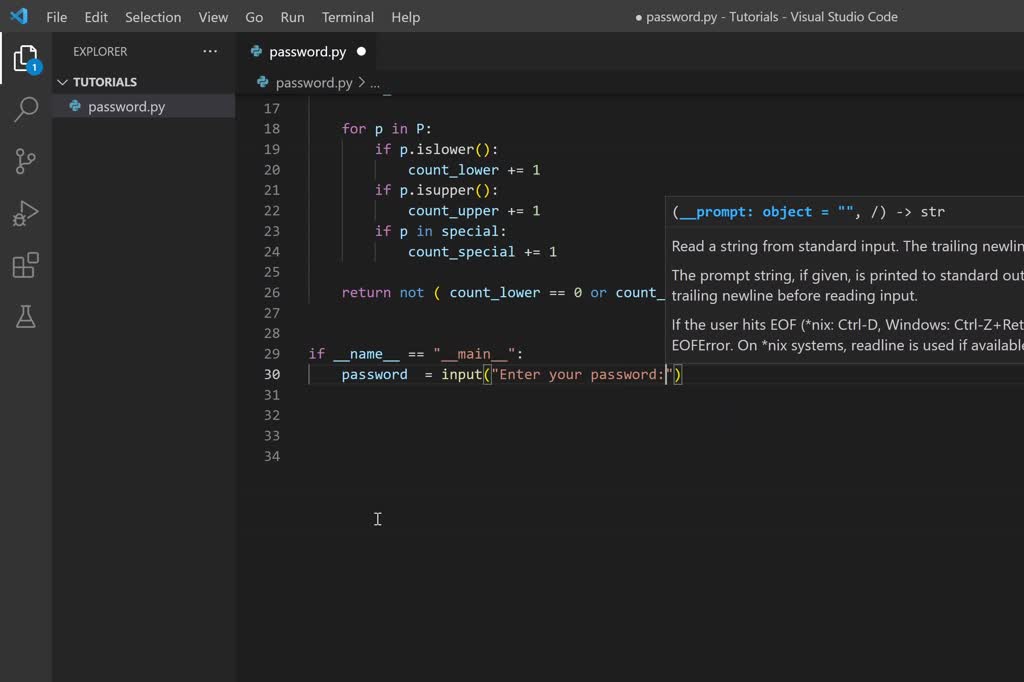
Task: Click 'if p.islower():' code text
Action: [436, 150]
